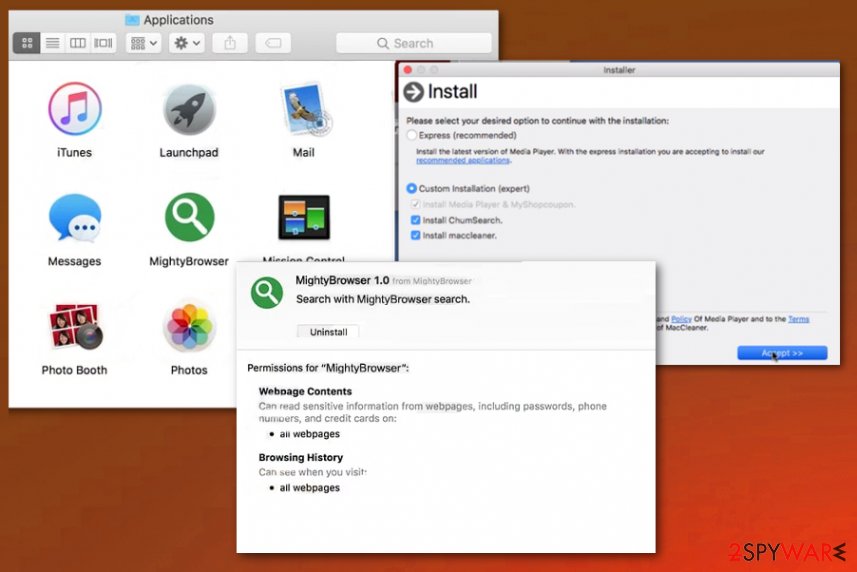
Task: Open the Mission Control app icon
Action: [x=304, y=217]
